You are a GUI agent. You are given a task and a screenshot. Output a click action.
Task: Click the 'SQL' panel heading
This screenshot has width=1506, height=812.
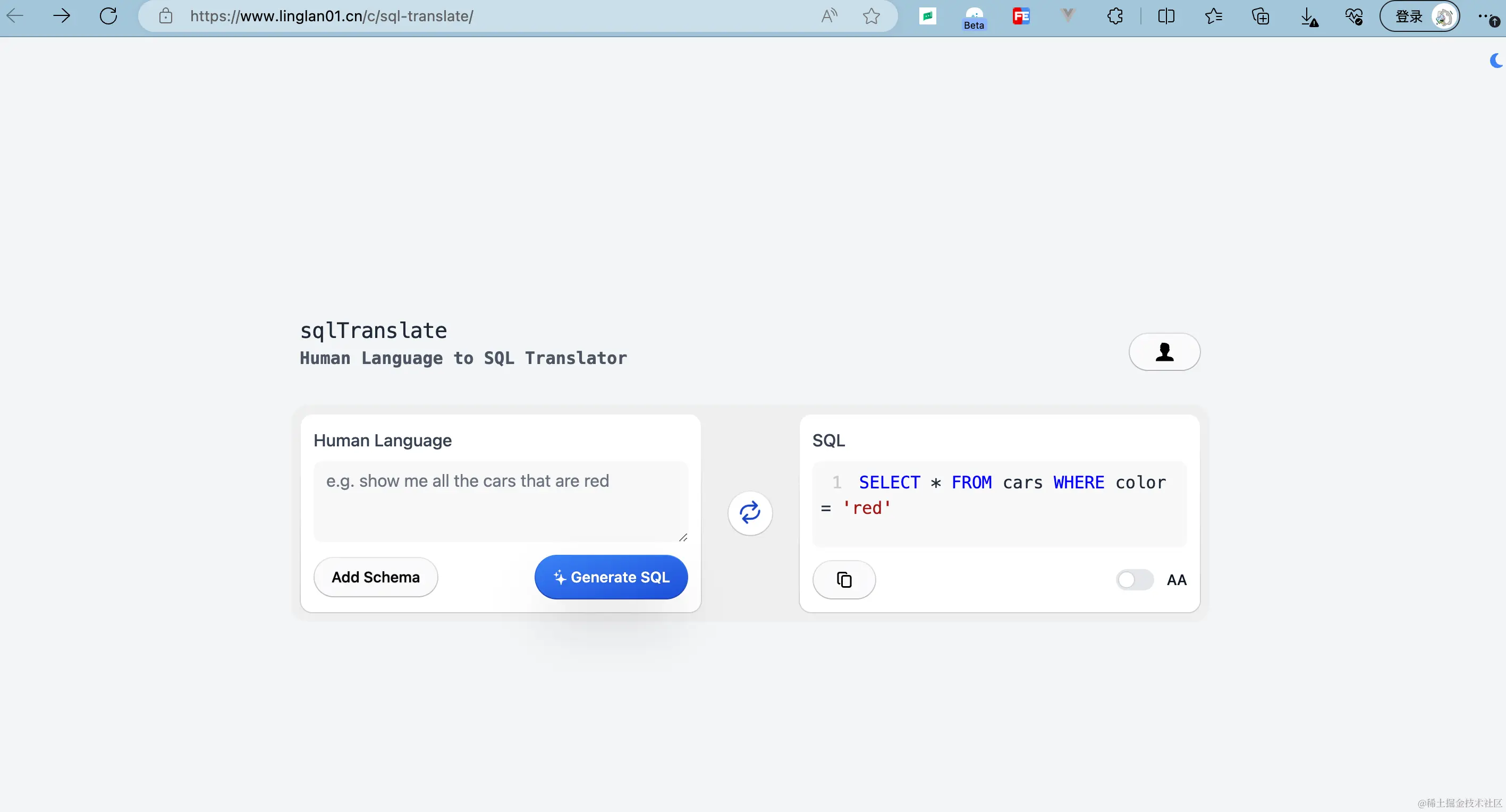[828, 440]
